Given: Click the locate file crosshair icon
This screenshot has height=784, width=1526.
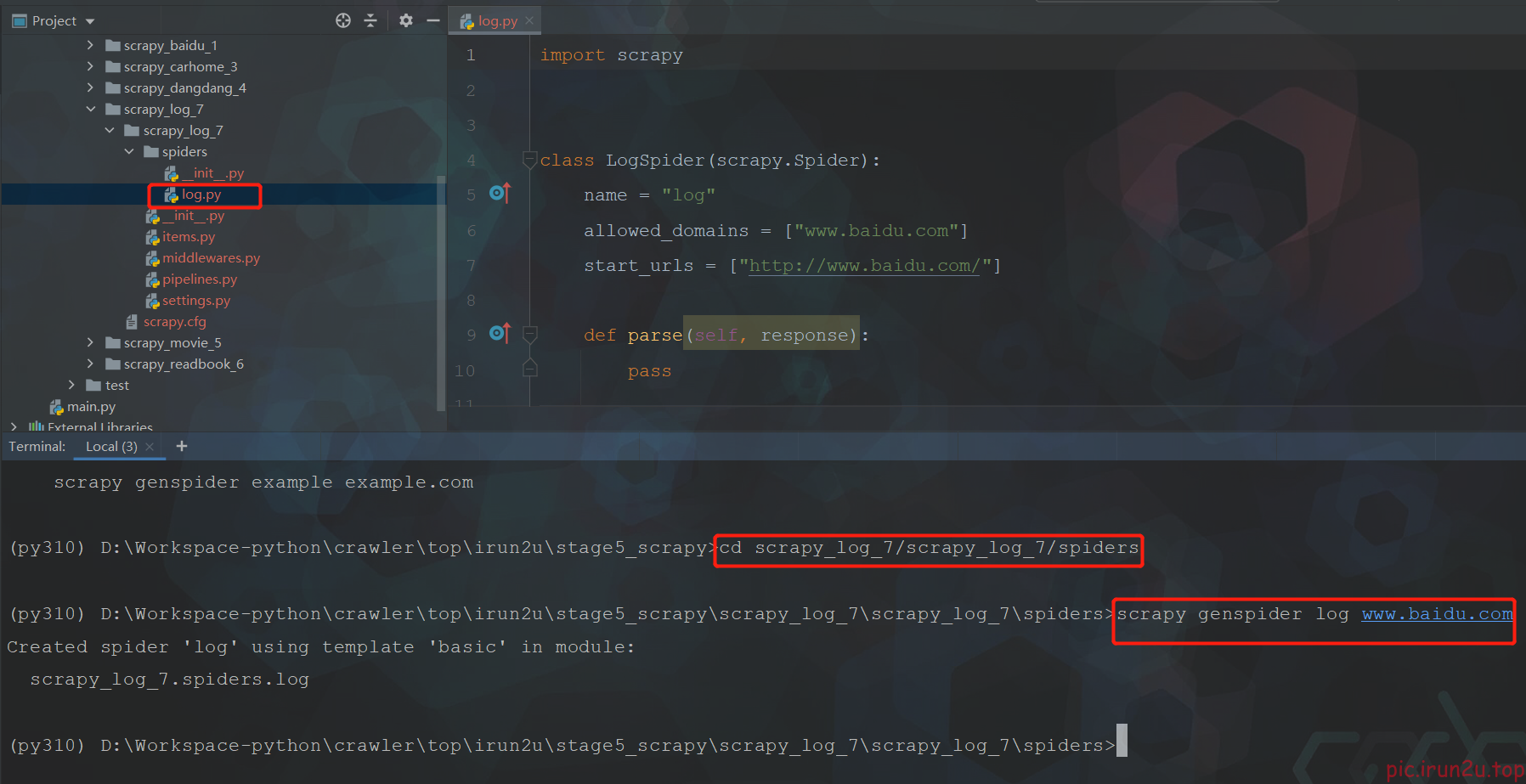Looking at the screenshot, I should pos(343,20).
